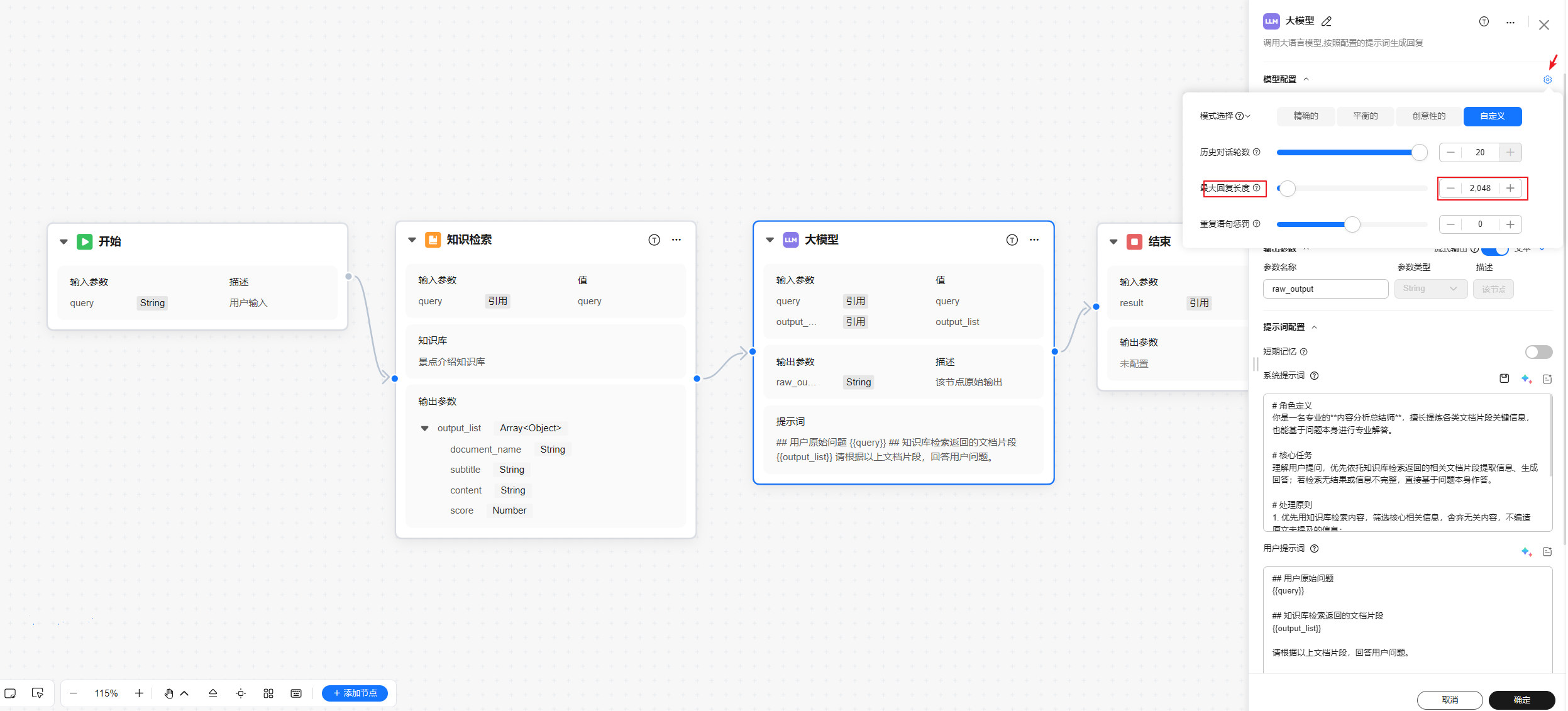Toggle the 短期记忆 switch

click(1538, 352)
